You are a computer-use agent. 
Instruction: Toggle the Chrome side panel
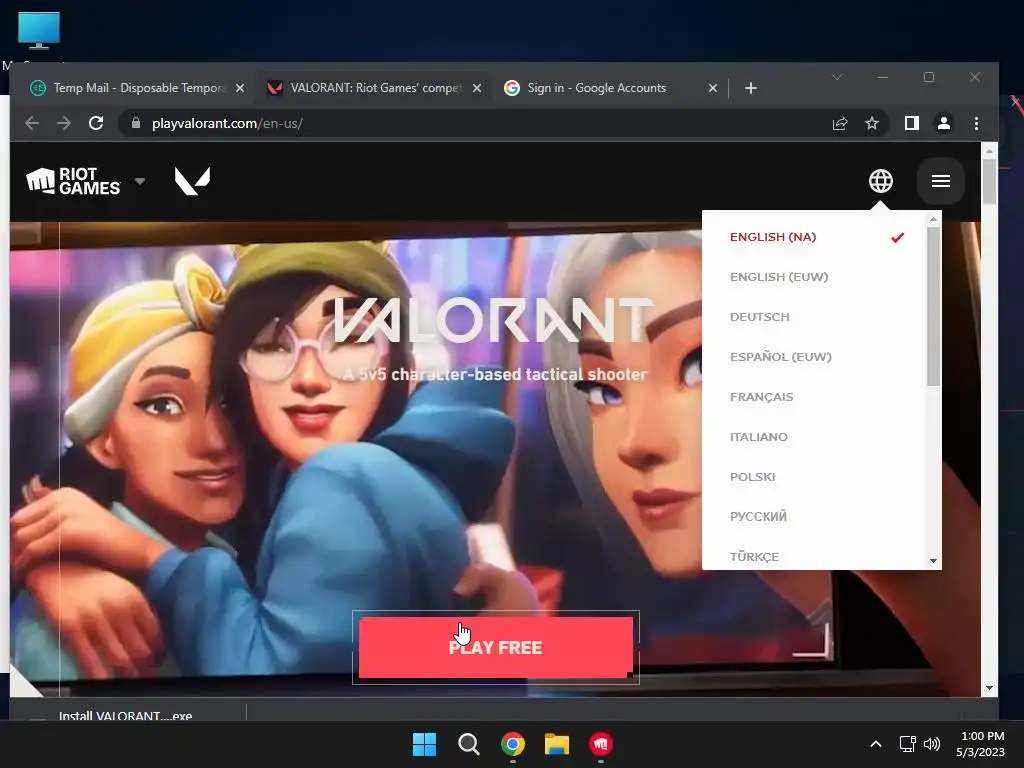coord(912,123)
